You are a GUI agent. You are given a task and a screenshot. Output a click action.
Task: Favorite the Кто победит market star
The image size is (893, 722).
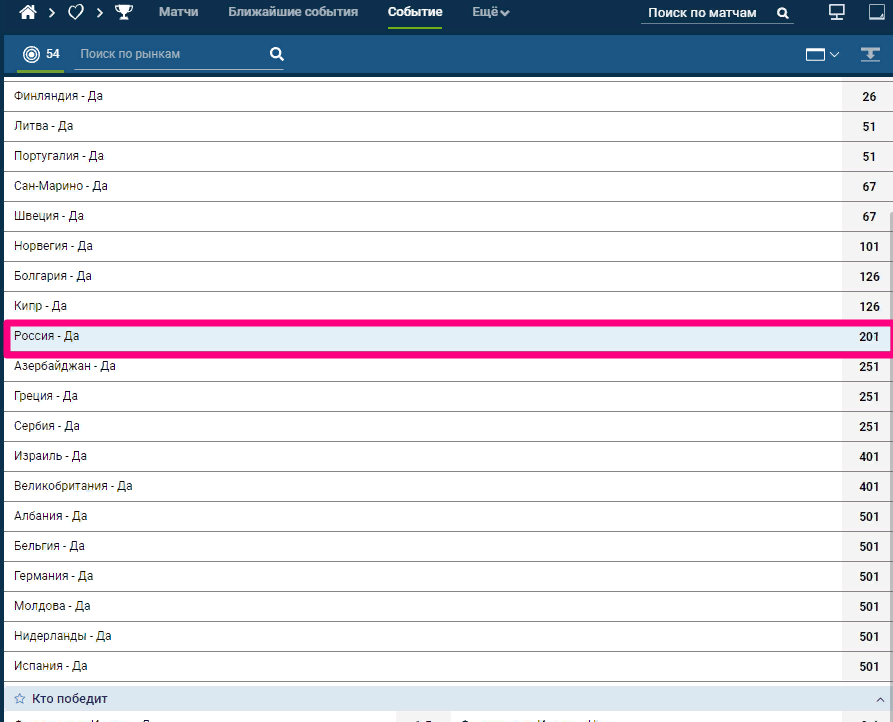point(19,699)
